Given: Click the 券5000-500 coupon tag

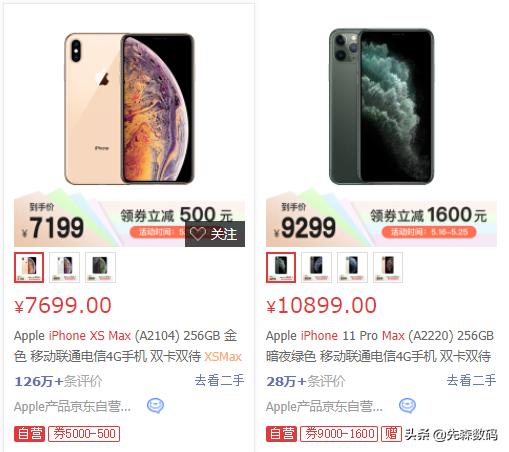Looking at the screenshot, I should (84, 434).
